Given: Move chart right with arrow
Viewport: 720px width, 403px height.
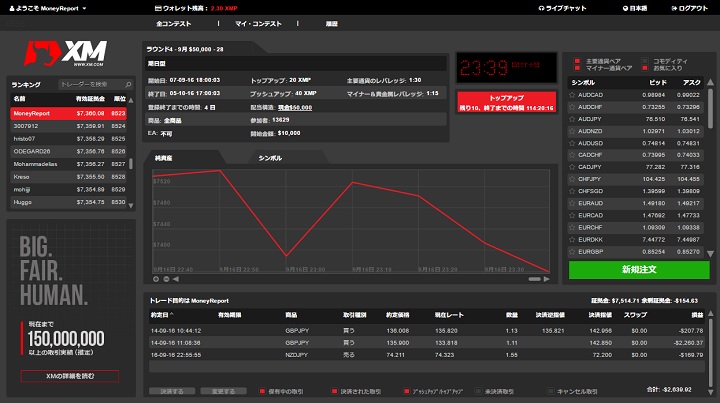Looking at the screenshot, I should click(x=546, y=279).
